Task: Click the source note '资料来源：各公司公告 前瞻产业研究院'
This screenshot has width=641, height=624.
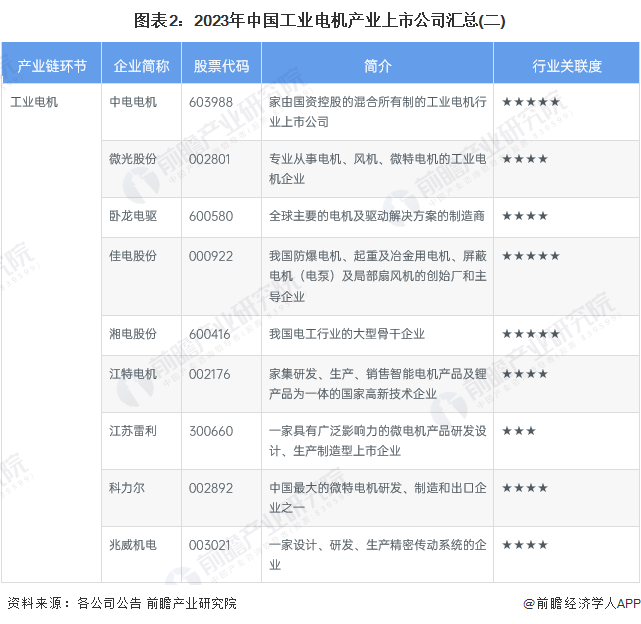Action: click(x=122, y=603)
